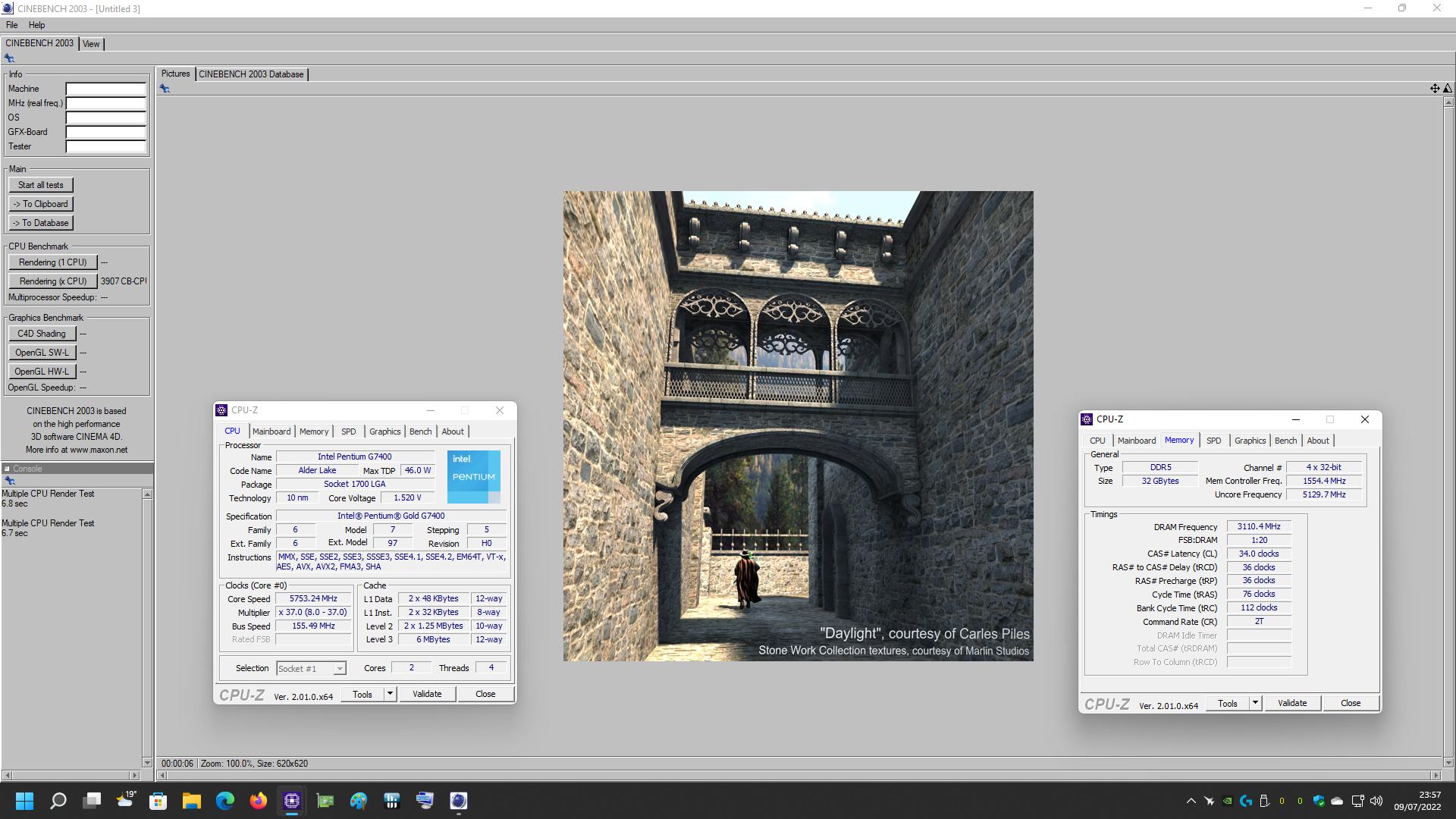Click the 3907 CB-CPU score text
This screenshot has width=1456, height=819.
[x=124, y=281]
